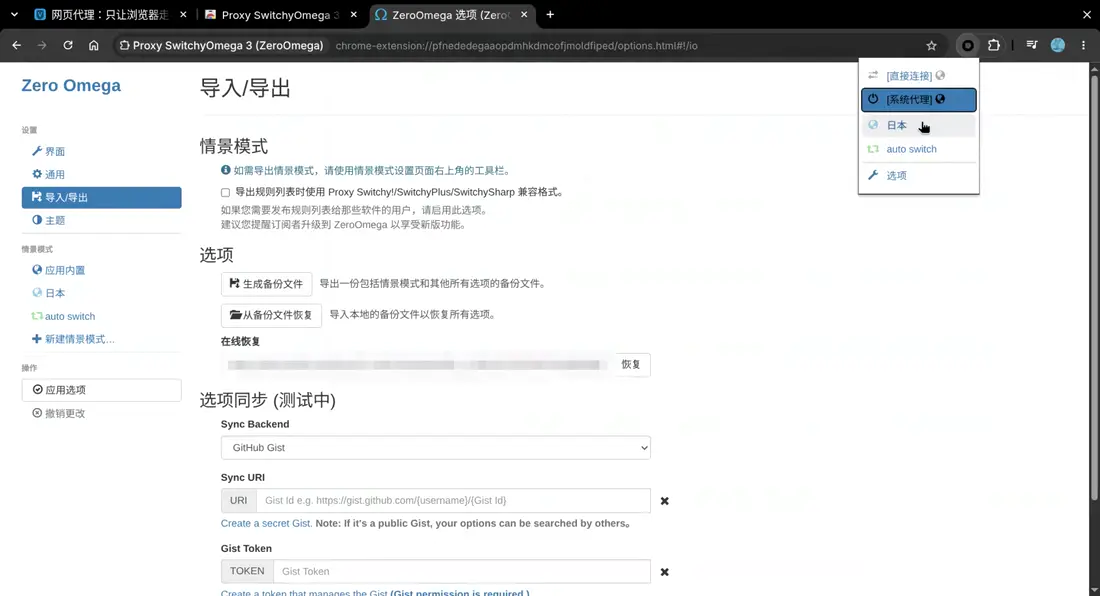Enable the Proxy Switchy! compatible format checkbox
This screenshot has height=596, width=1100.
(225, 192)
